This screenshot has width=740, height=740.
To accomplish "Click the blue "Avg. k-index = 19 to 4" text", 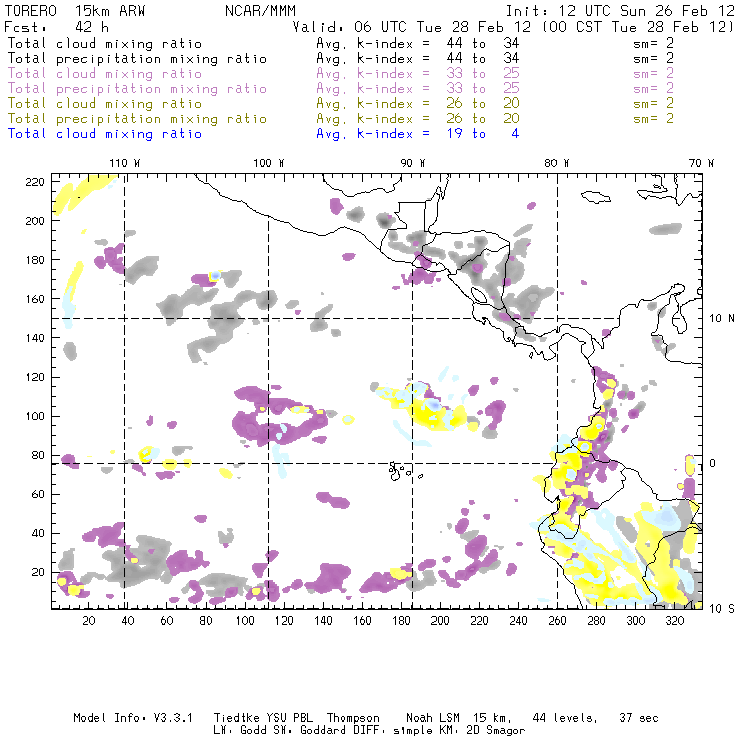I will coord(418,134).
